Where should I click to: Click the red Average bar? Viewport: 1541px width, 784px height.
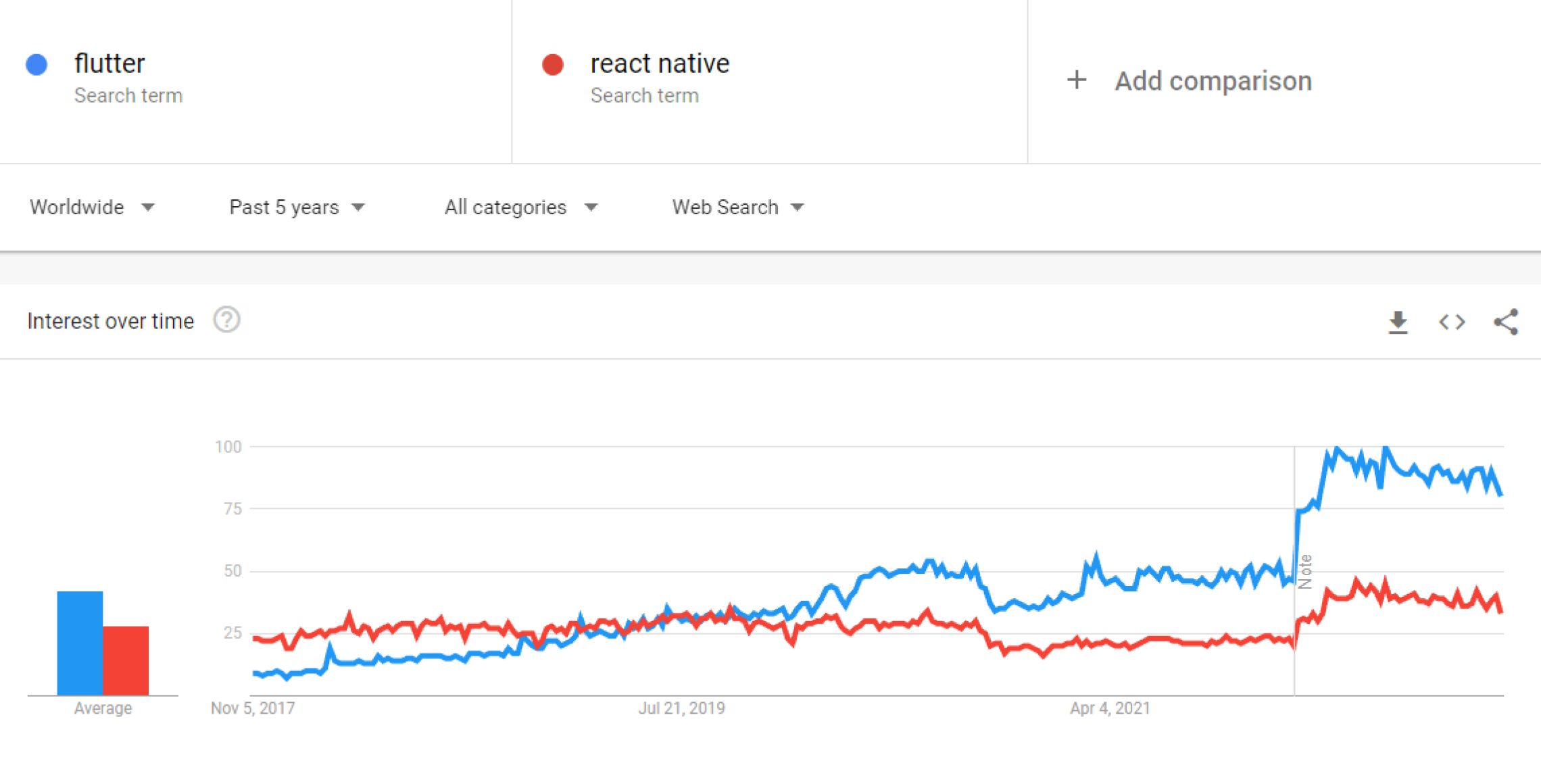point(126,660)
